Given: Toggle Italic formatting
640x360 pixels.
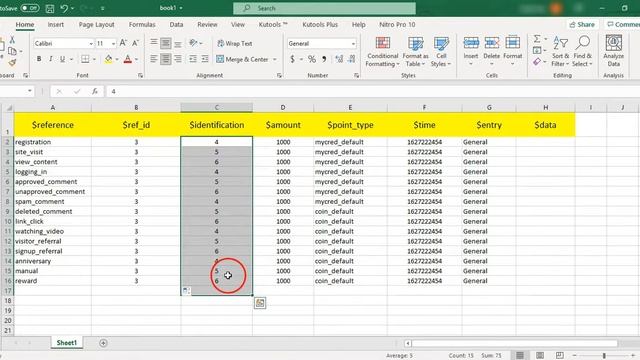Looking at the screenshot, I should tap(51, 59).
